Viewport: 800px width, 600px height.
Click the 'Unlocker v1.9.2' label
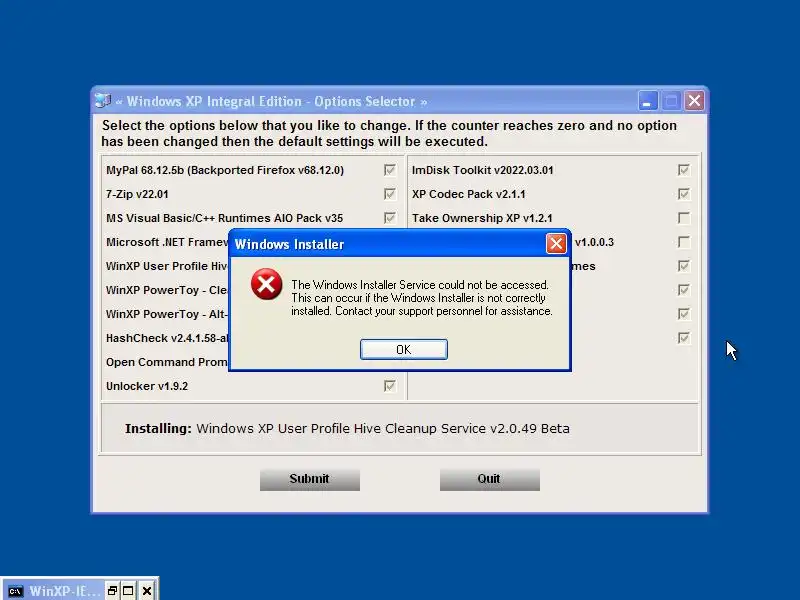click(x=147, y=386)
